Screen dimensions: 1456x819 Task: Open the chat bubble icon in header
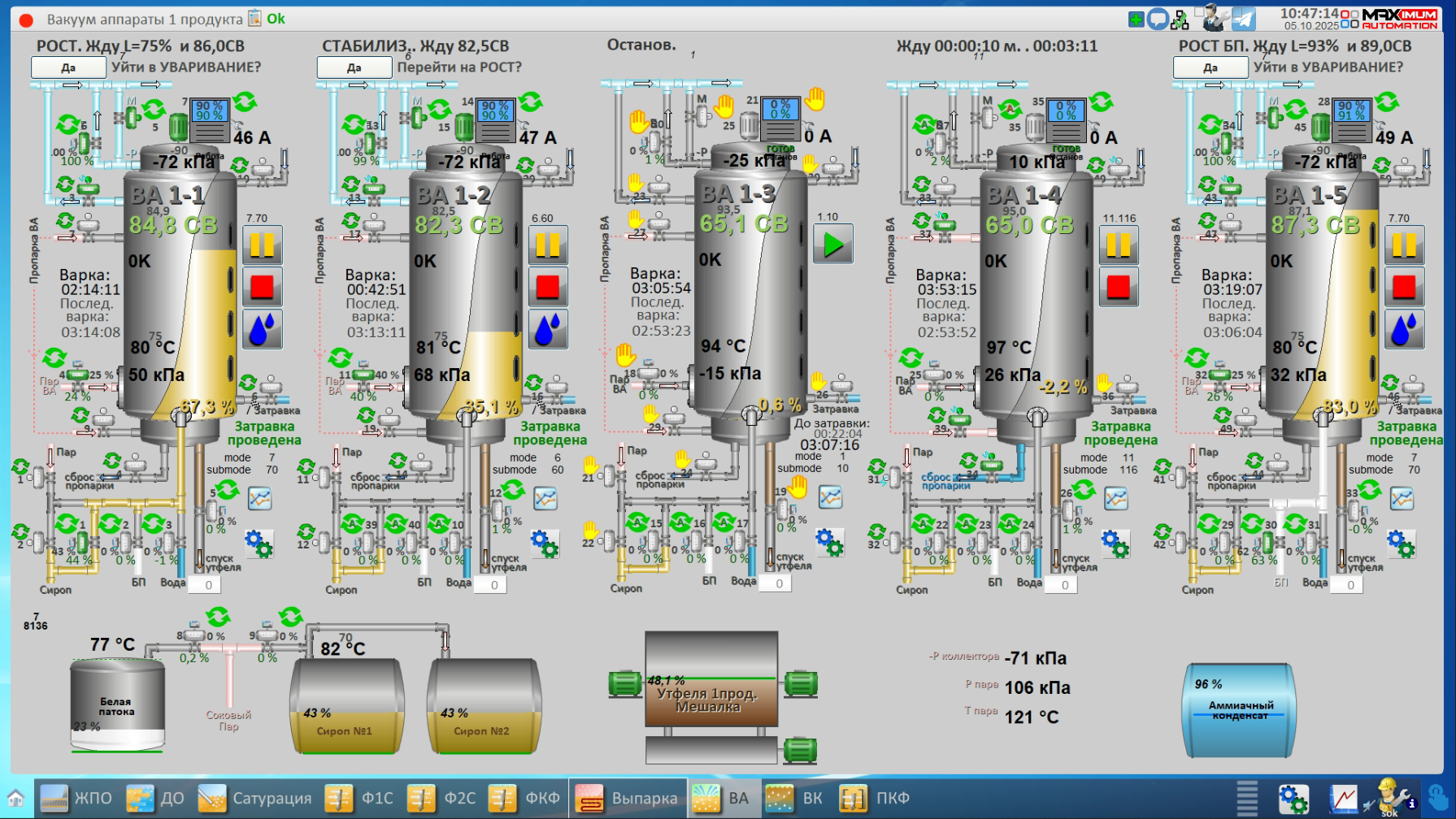(x=1158, y=19)
